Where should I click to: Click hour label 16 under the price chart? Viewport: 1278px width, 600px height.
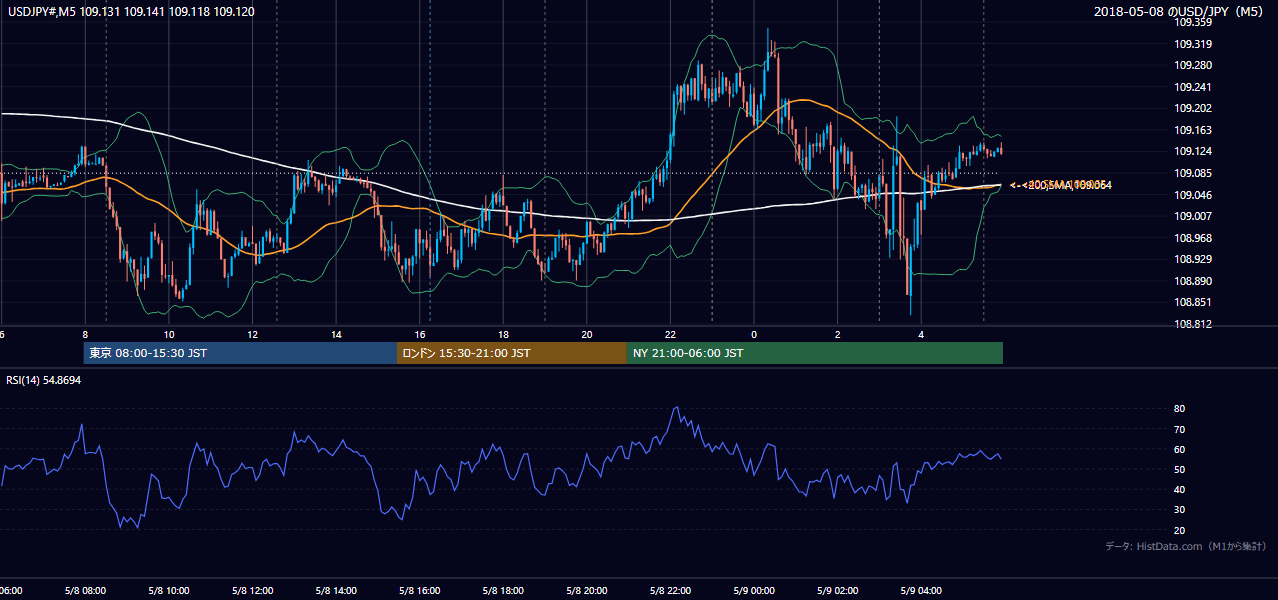pyautogui.click(x=421, y=335)
